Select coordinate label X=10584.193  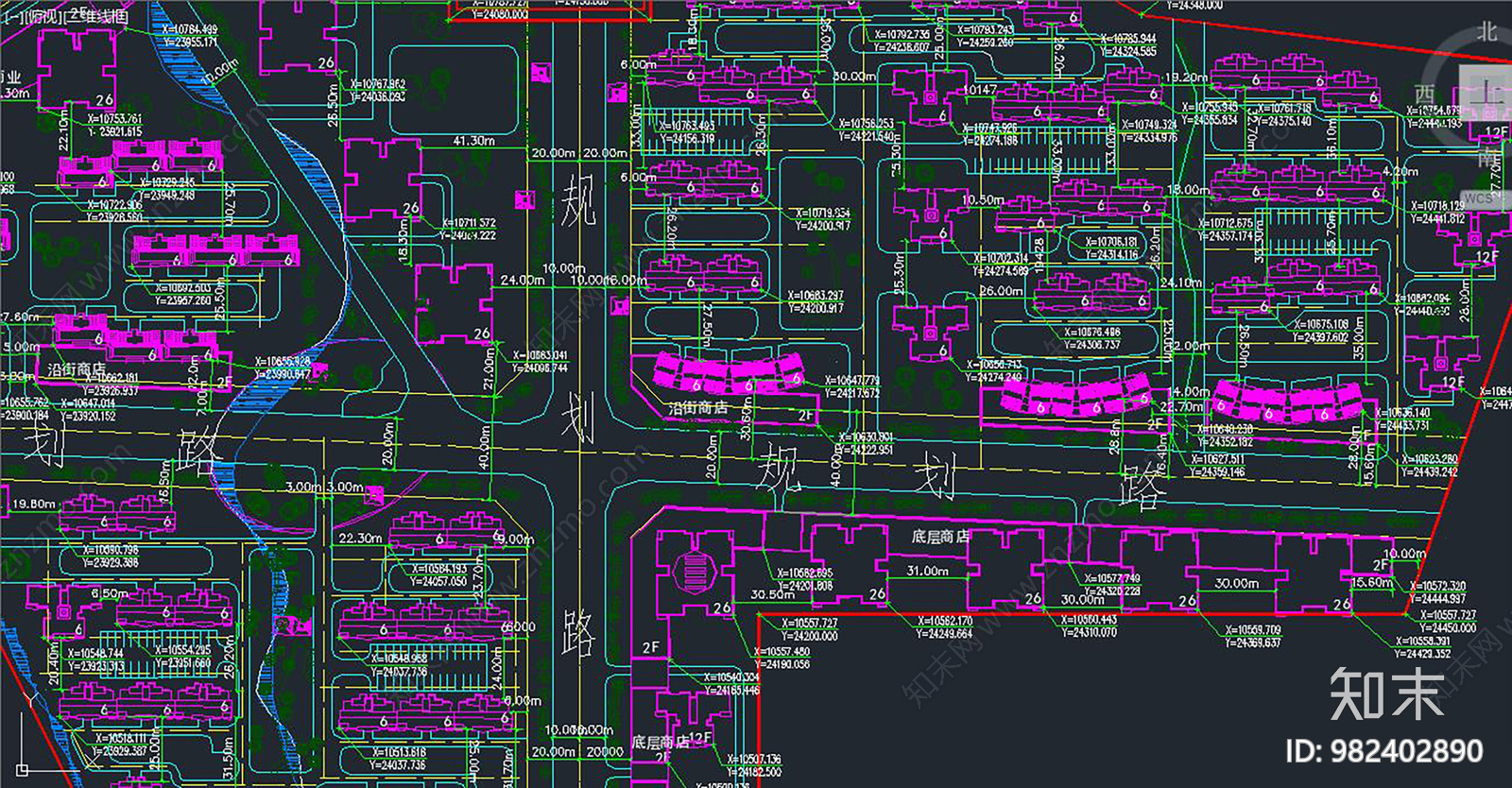pyautogui.click(x=439, y=569)
